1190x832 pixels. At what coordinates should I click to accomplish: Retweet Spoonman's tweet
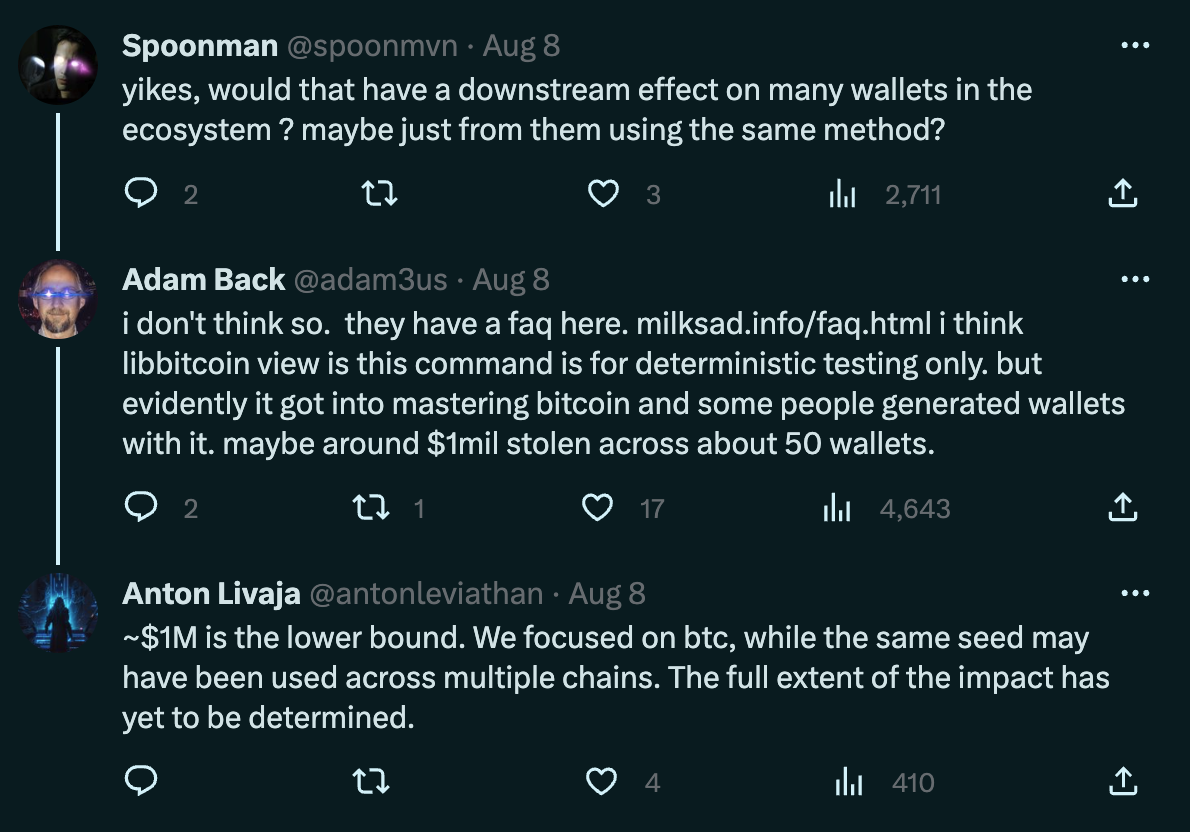[380, 193]
